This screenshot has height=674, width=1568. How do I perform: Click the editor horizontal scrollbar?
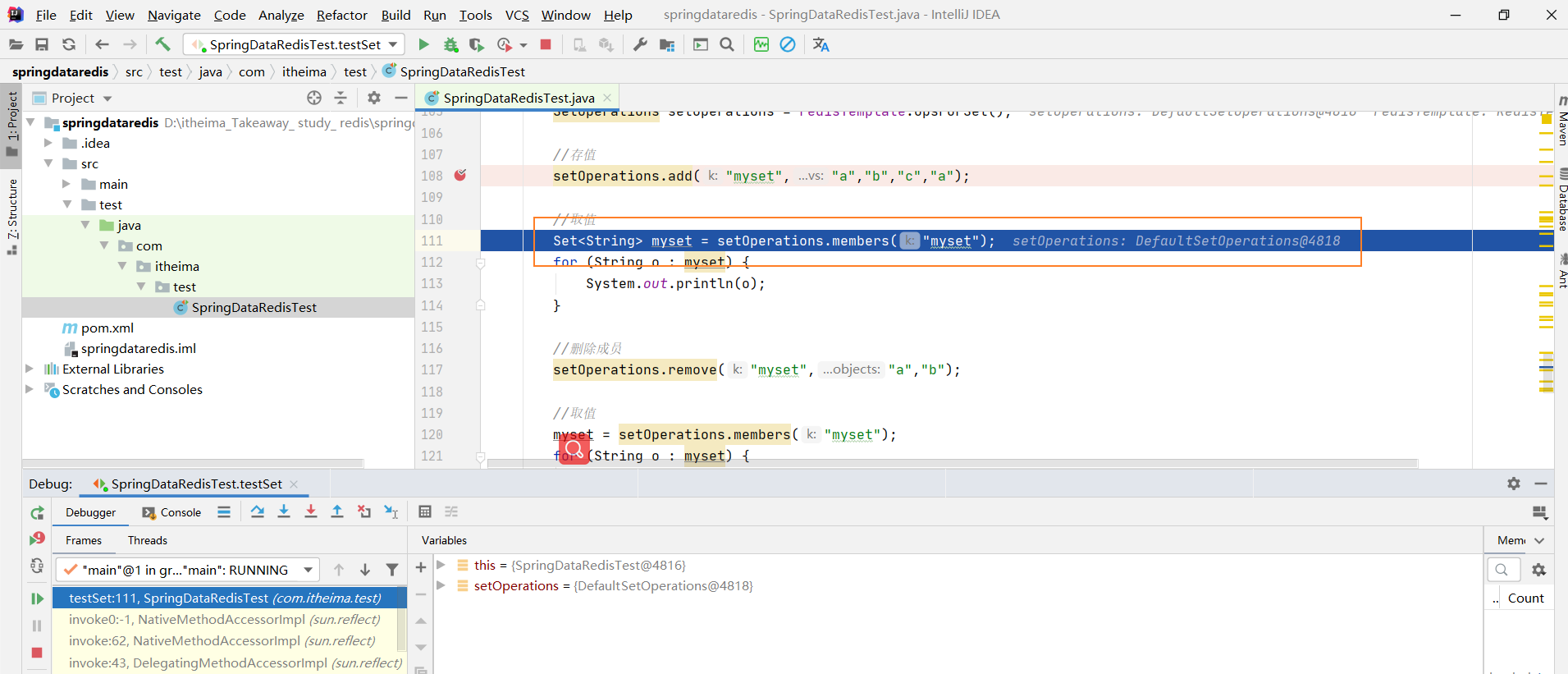(952, 463)
